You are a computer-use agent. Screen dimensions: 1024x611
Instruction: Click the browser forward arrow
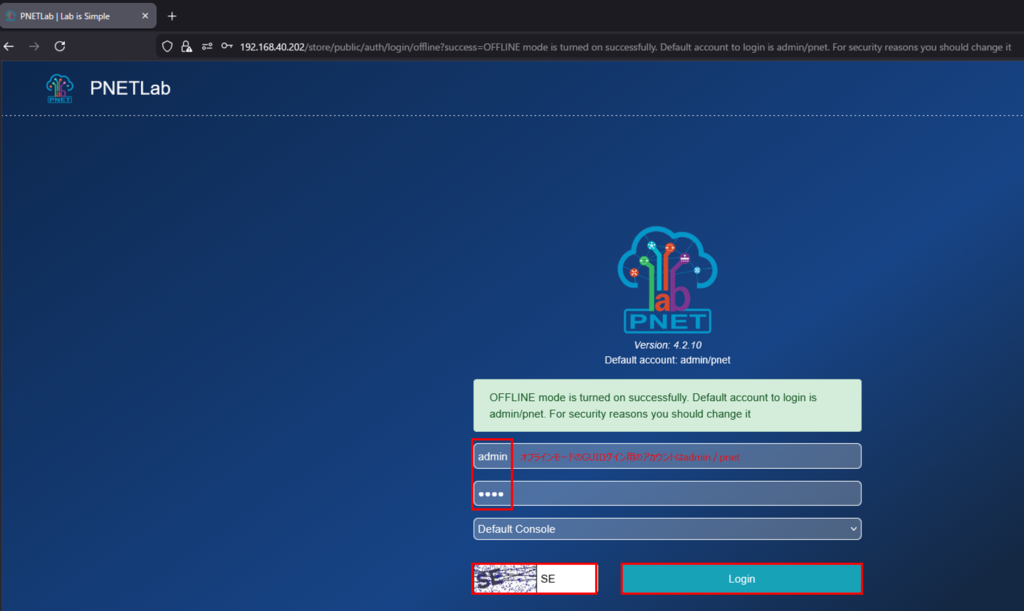tap(34, 46)
